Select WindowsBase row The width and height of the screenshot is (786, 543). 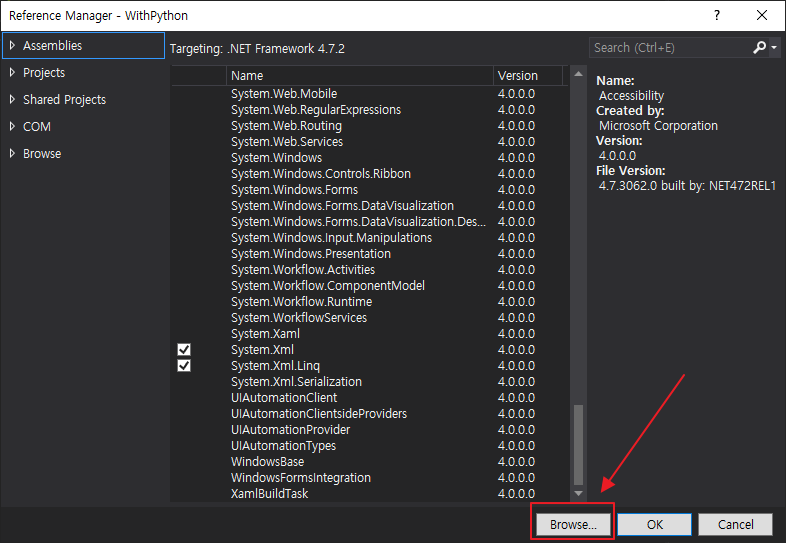click(369, 462)
